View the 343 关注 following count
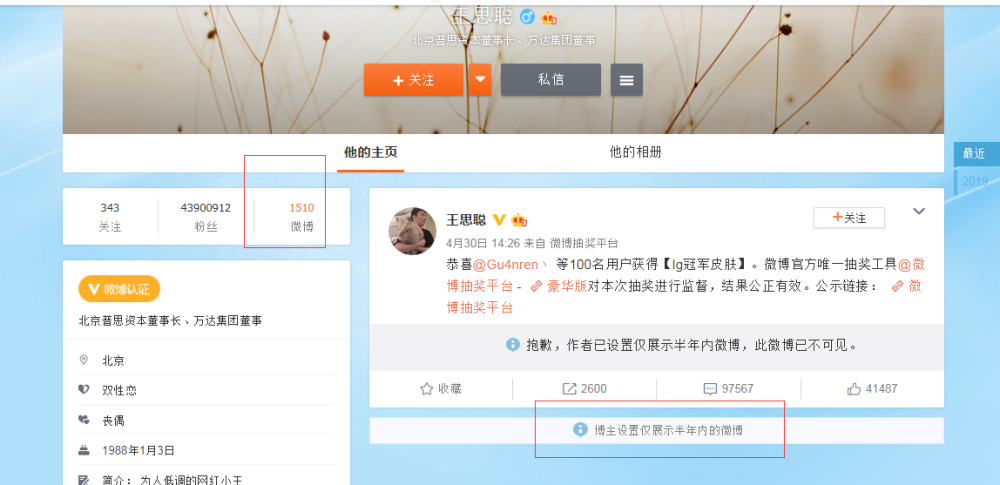Viewport: 1000px width, 485px height. (x=110, y=217)
